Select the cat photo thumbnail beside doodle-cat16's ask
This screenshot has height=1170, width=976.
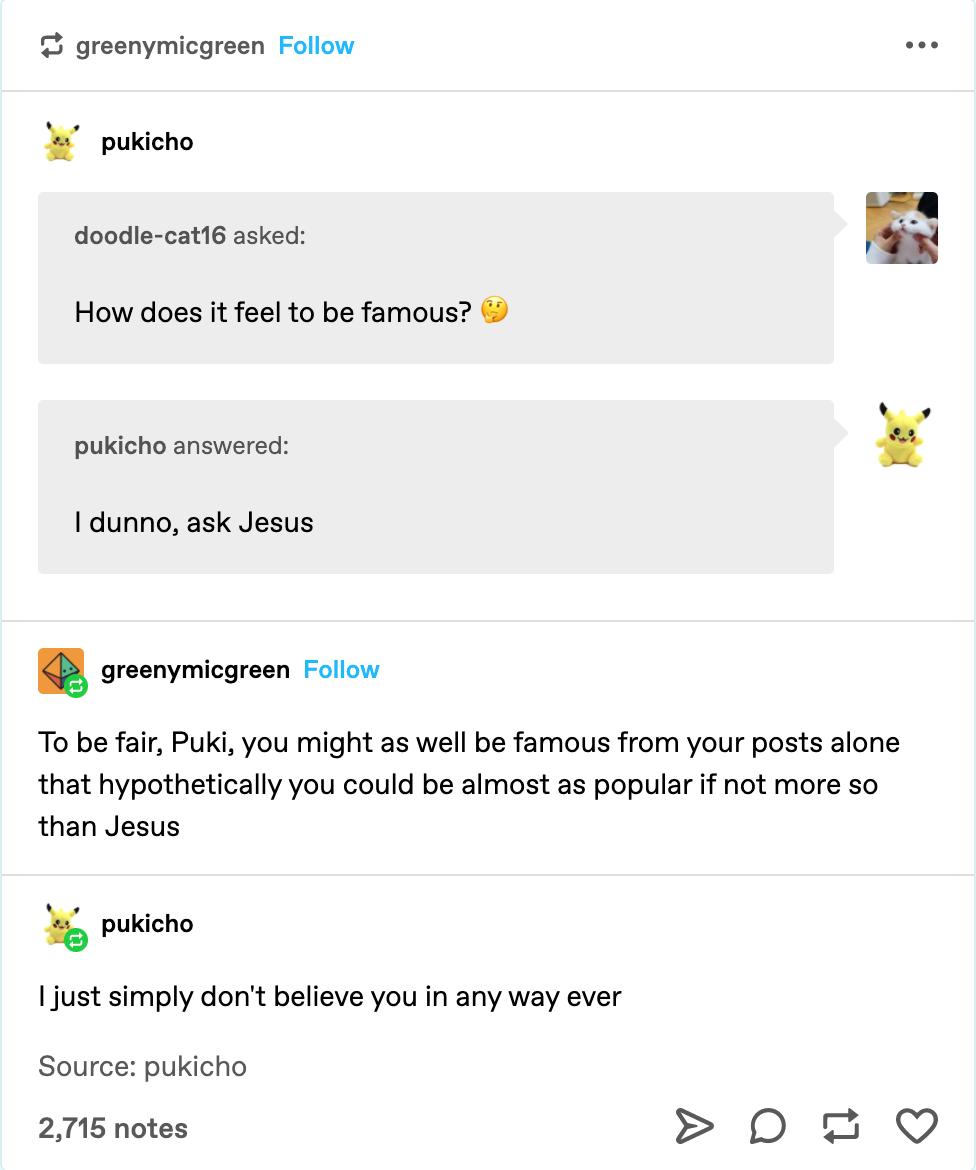click(x=901, y=228)
